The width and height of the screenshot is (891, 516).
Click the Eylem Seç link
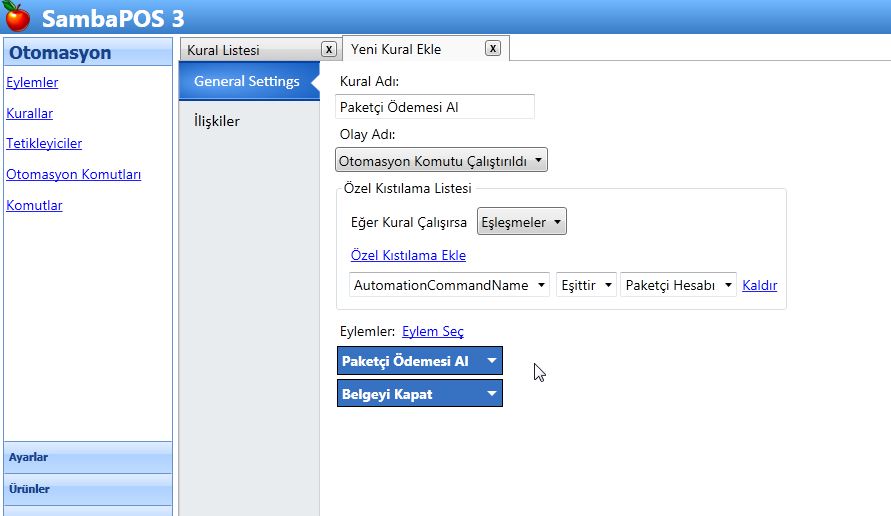tap(432, 331)
